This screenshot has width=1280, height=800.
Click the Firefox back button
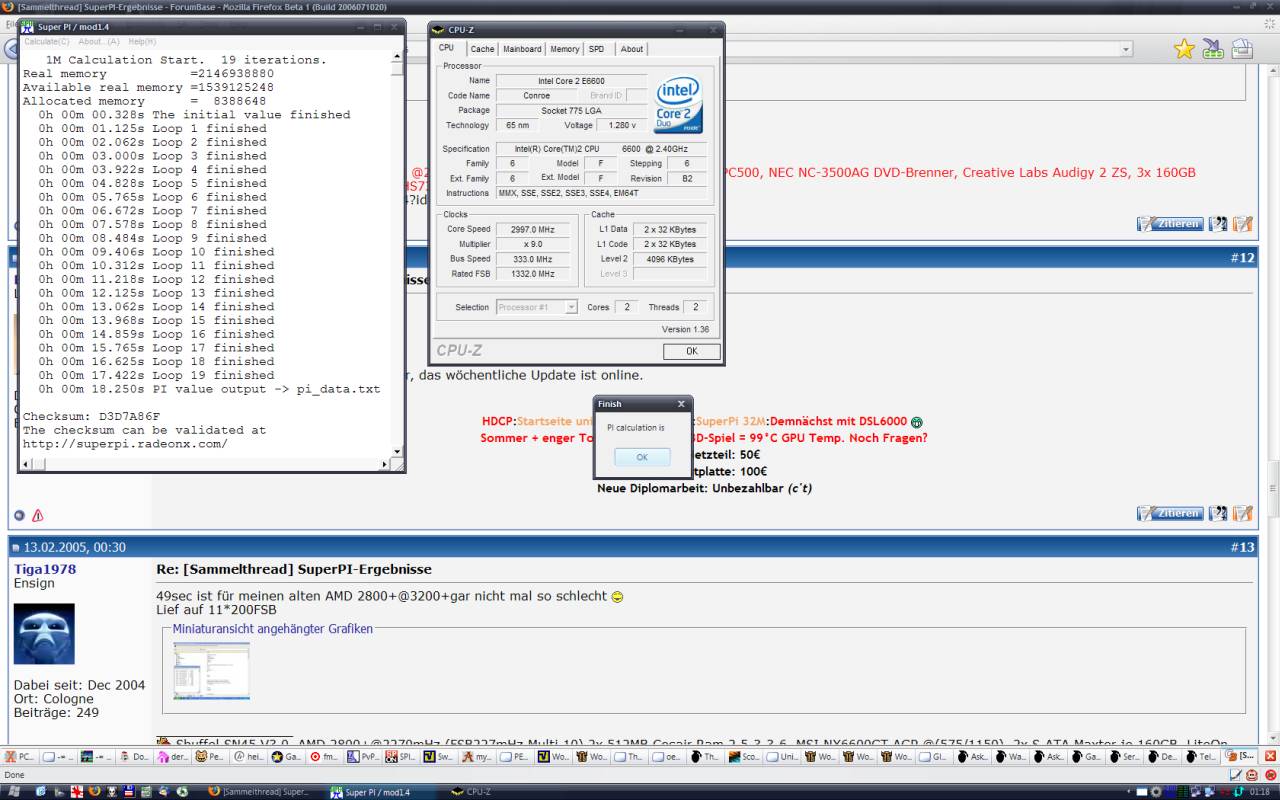12,49
